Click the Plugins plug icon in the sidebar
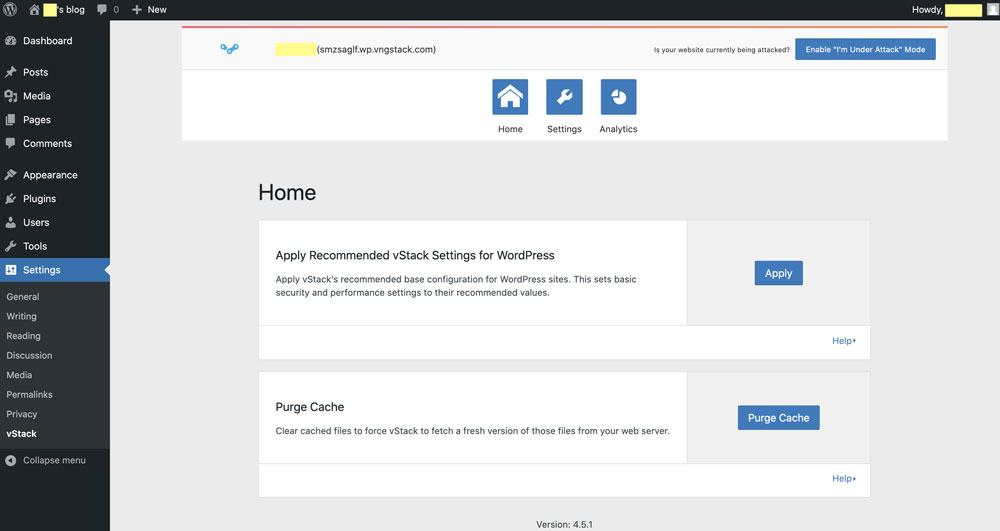1000x531 pixels. click(10, 199)
